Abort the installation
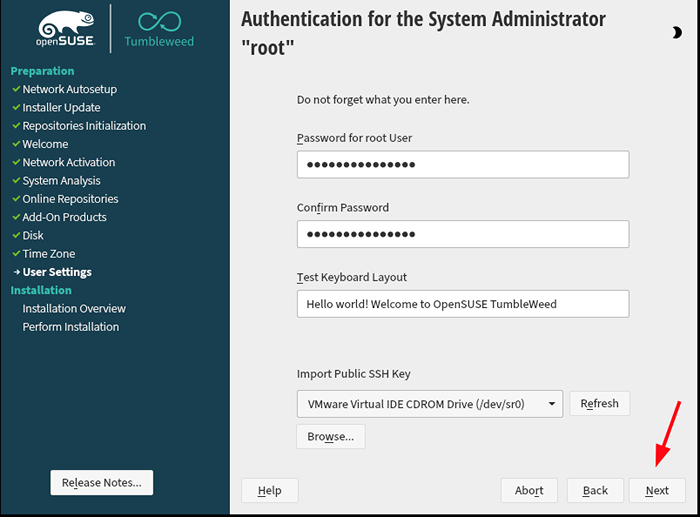700x517 pixels. [529, 491]
